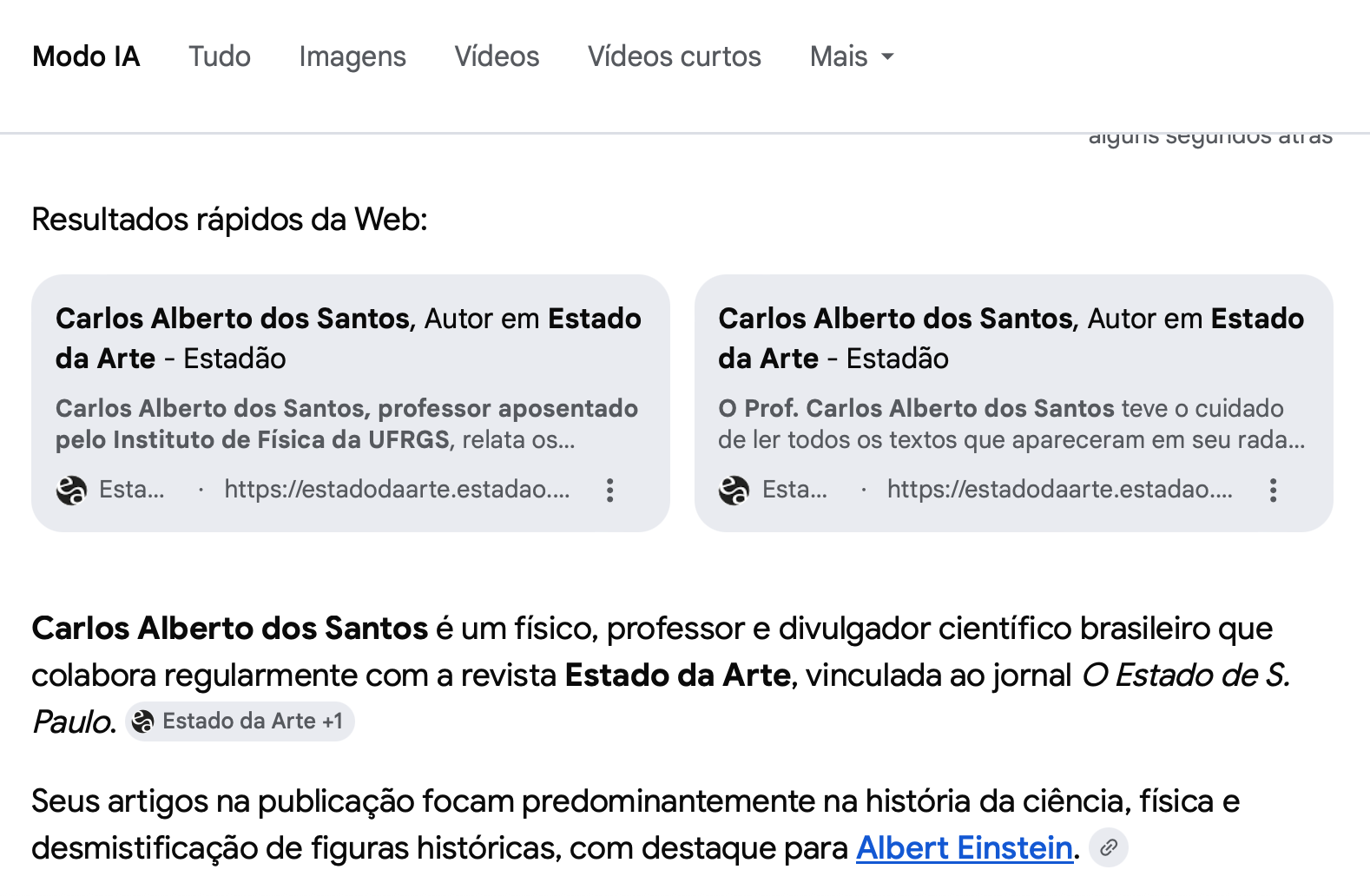Open the first result card's three-dot menu

pos(610,491)
